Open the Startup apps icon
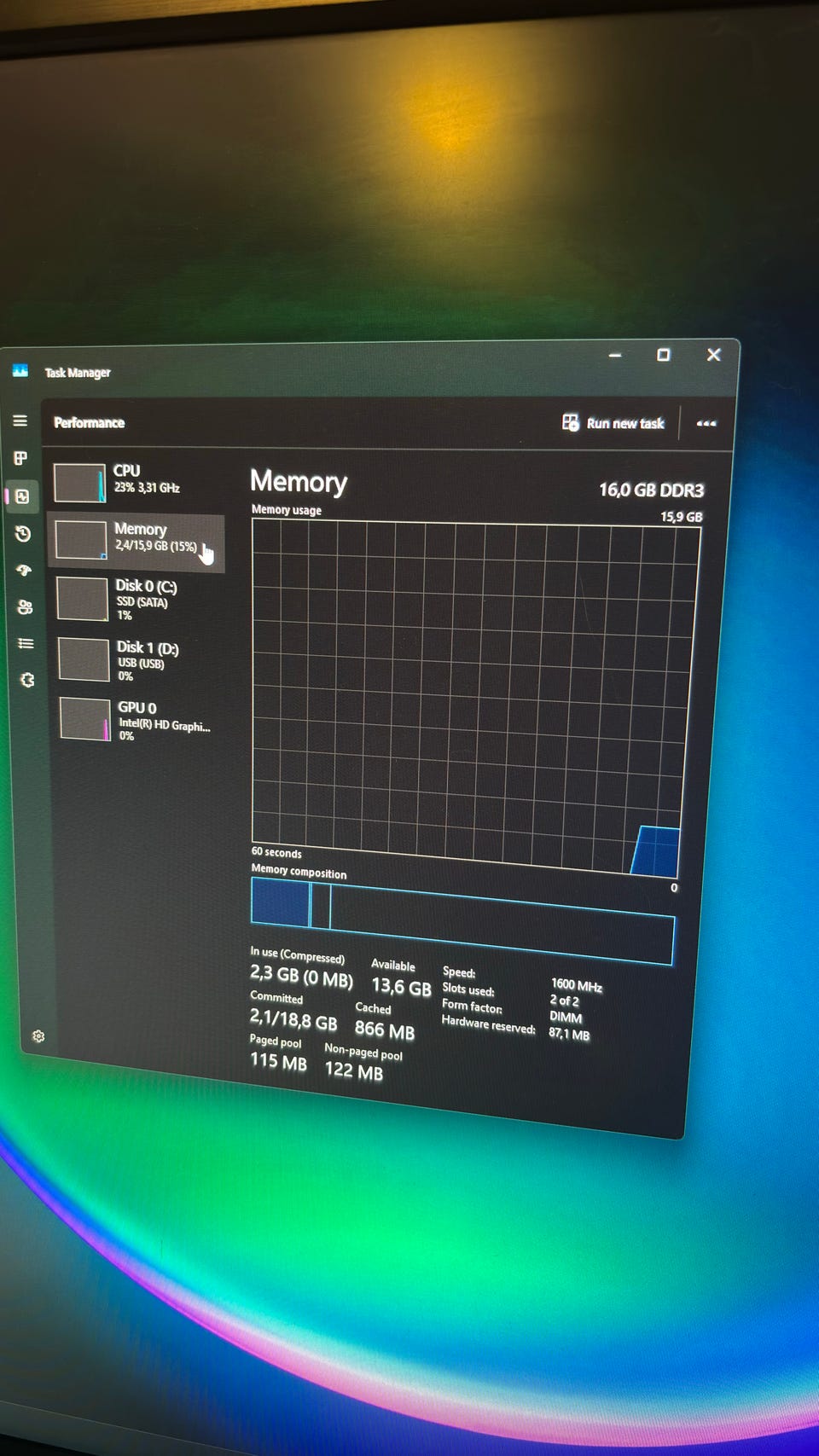Viewport: 819px width, 1456px height. coord(24,571)
